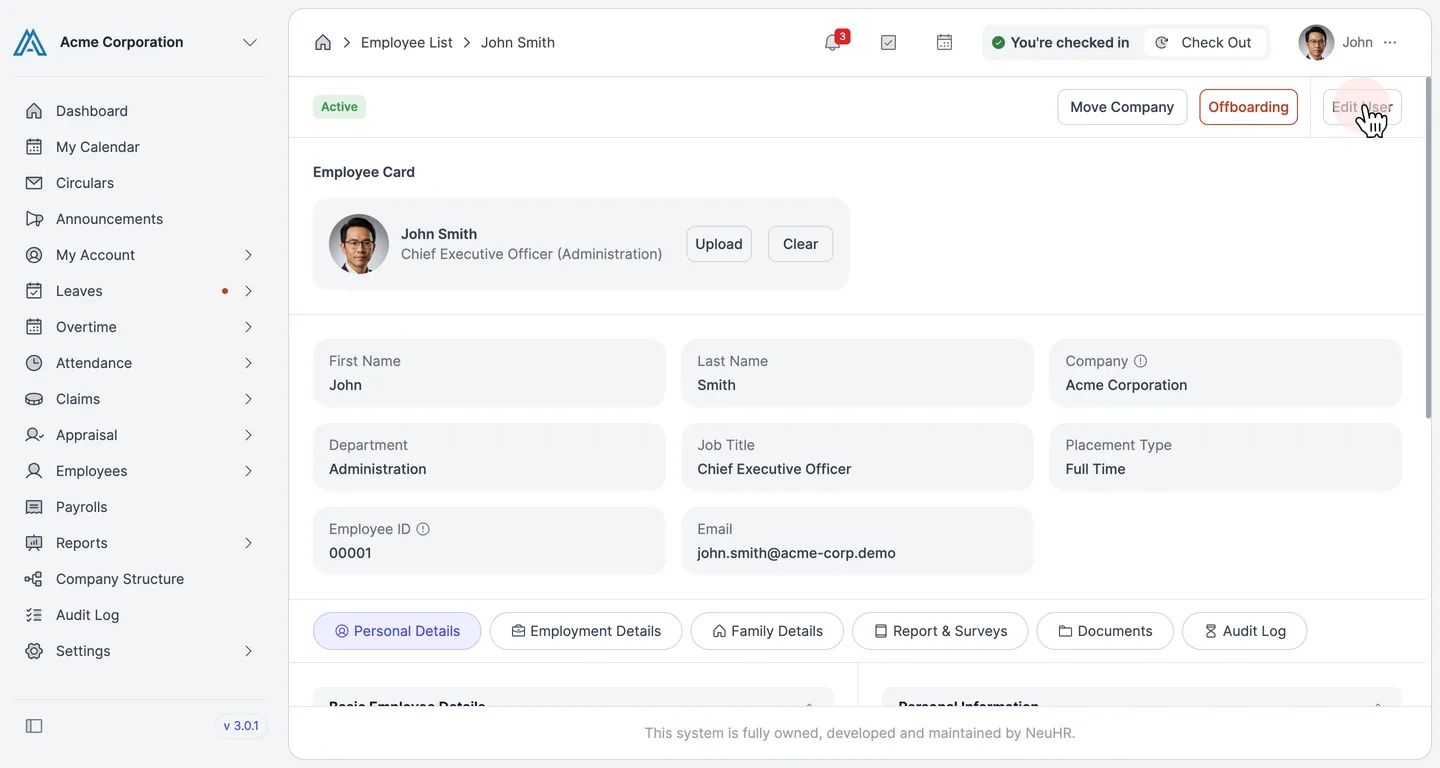The width and height of the screenshot is (1440, 768).
Task: Upload a new employee card photo
Action: pos(719,244)
